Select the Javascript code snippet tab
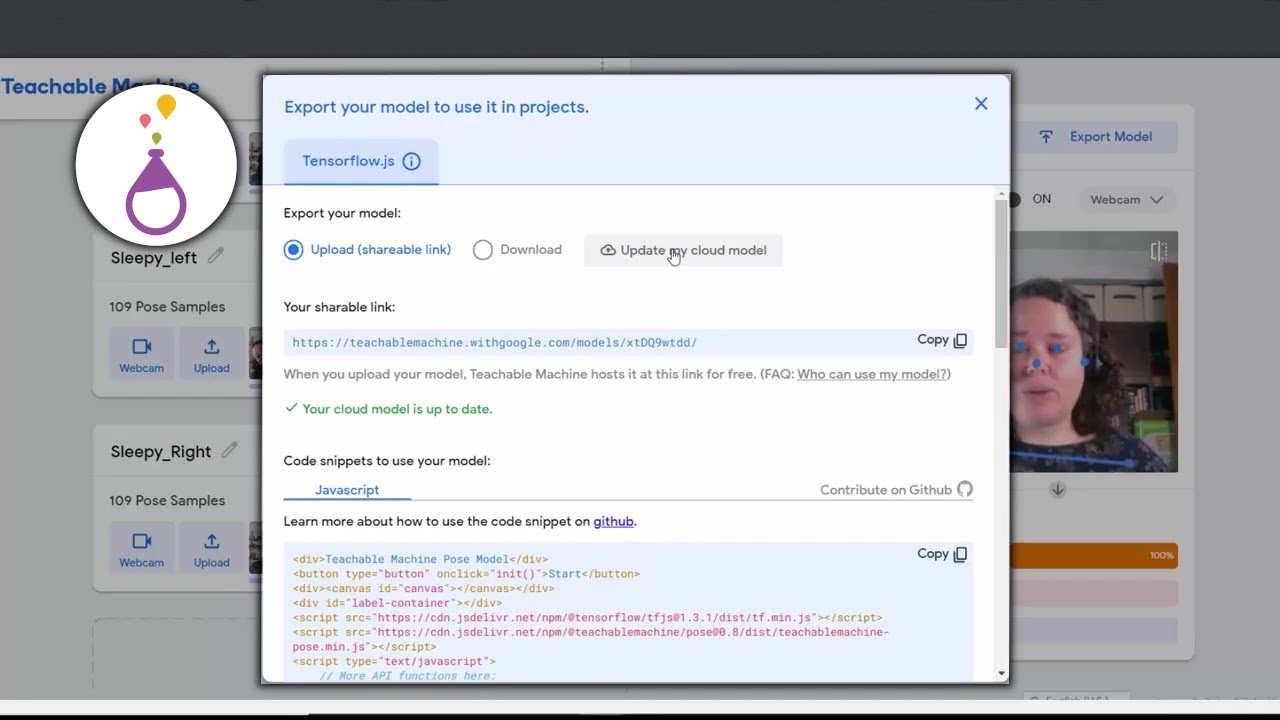The image size is (1280, 720). click(x=347, y=490)
